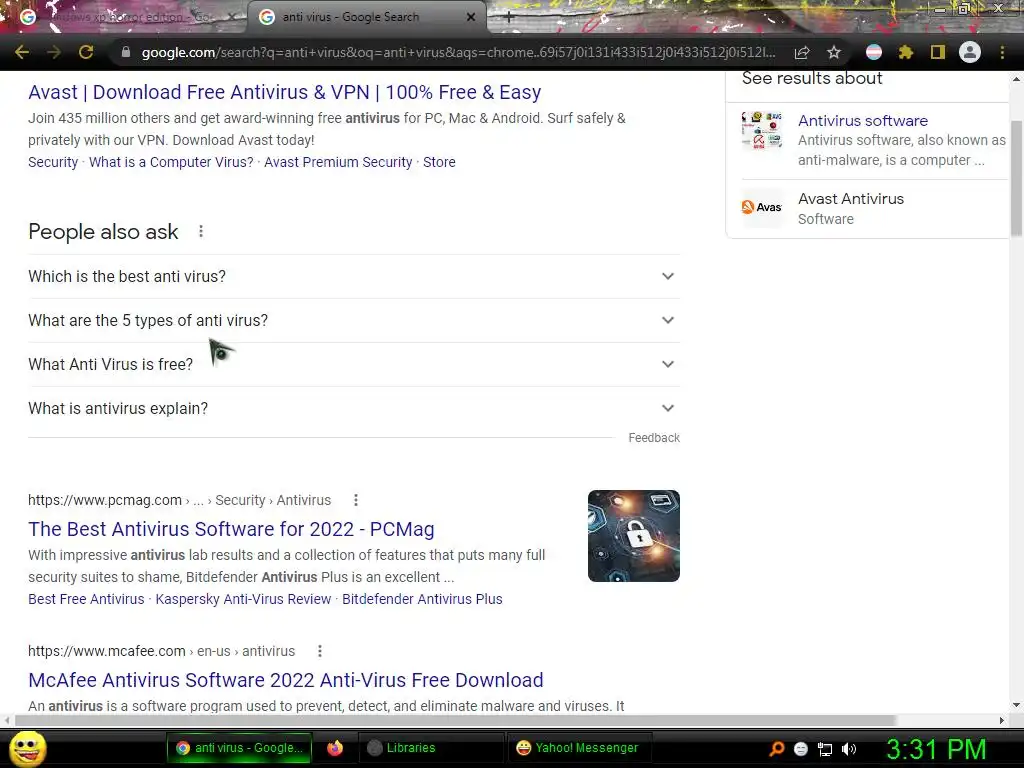1024x768 pixels.
Task: Open the Chrome profile avatar
Action: (970, 52)
